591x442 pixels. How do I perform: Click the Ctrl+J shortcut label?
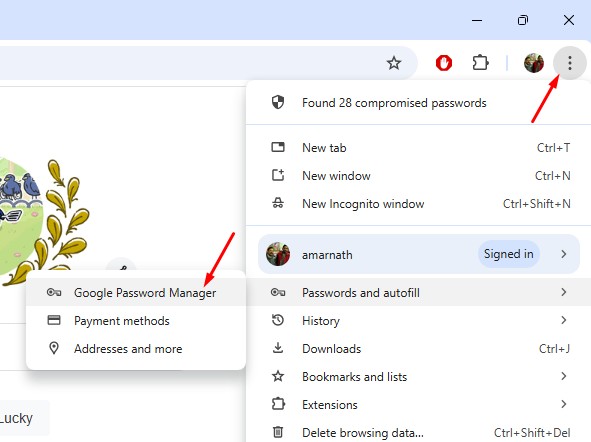coord(554,349)
